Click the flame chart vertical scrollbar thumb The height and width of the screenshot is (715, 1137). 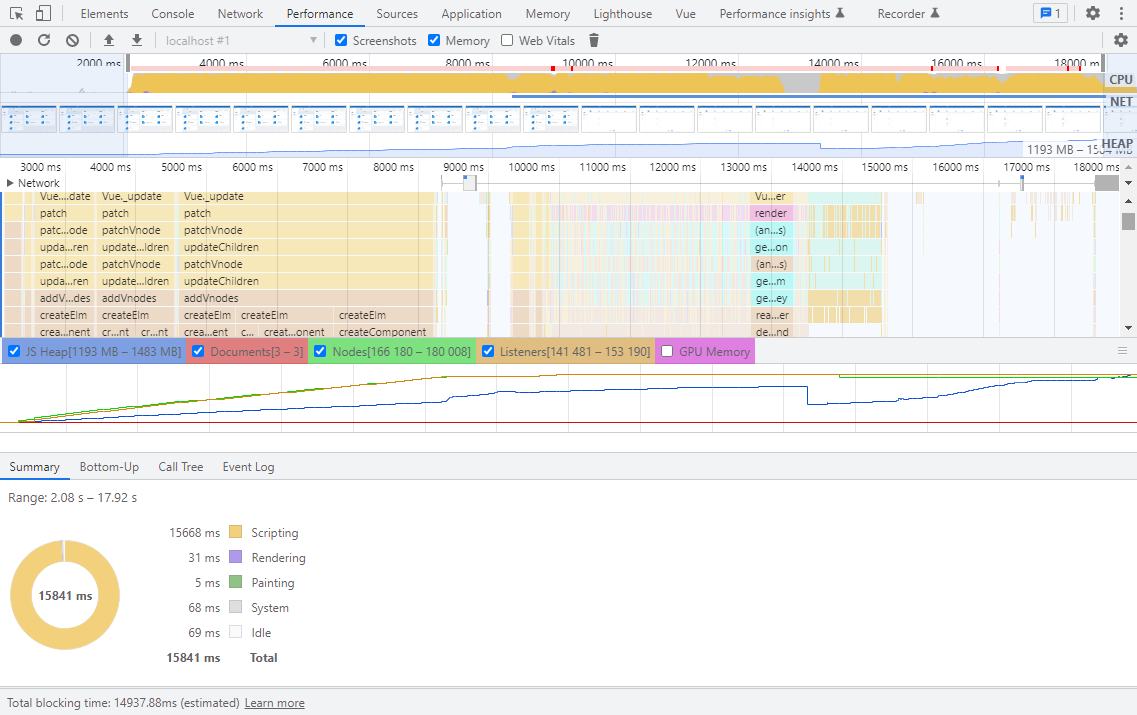click(1128, 220)
